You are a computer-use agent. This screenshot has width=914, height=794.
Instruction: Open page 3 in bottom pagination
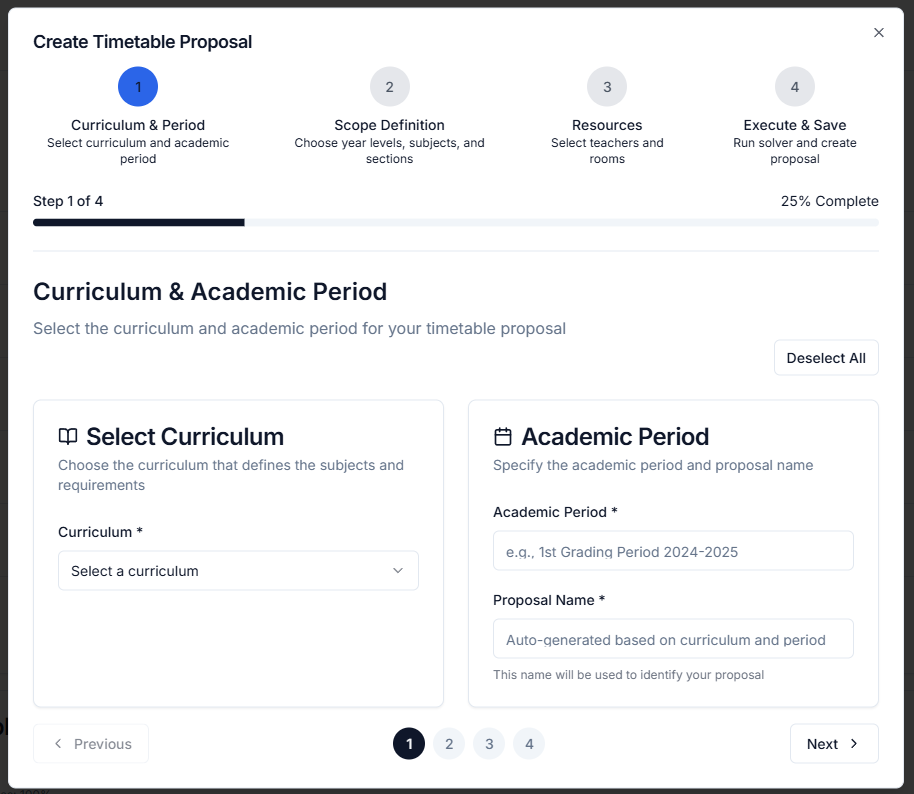(x=489, y=744)
